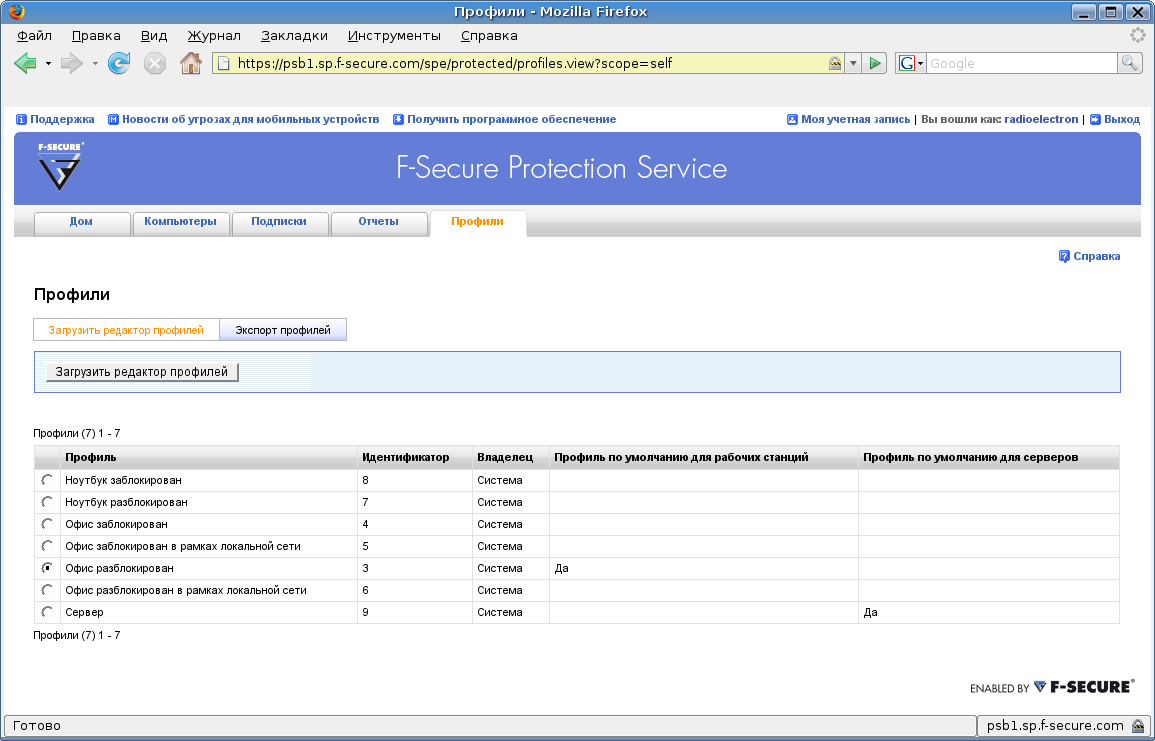Select the Ноутбук разблокирован profile radio button
1155x741 pixels.
(x=47, y=502)
